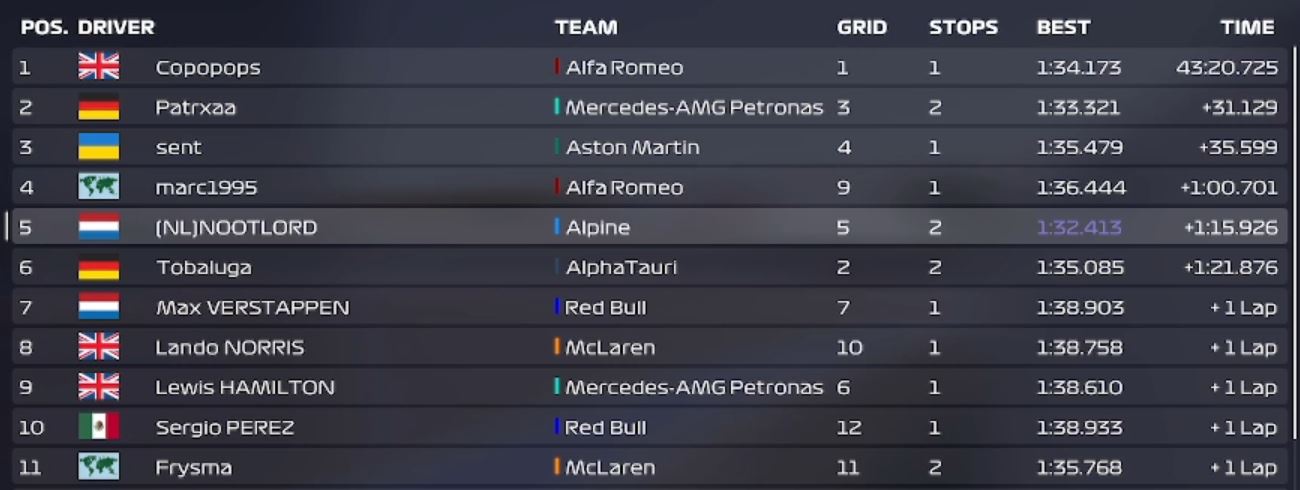Click the Dutch flag beside Max VERSTAPPEN
1300x490 pixels.
coord(98,307)
